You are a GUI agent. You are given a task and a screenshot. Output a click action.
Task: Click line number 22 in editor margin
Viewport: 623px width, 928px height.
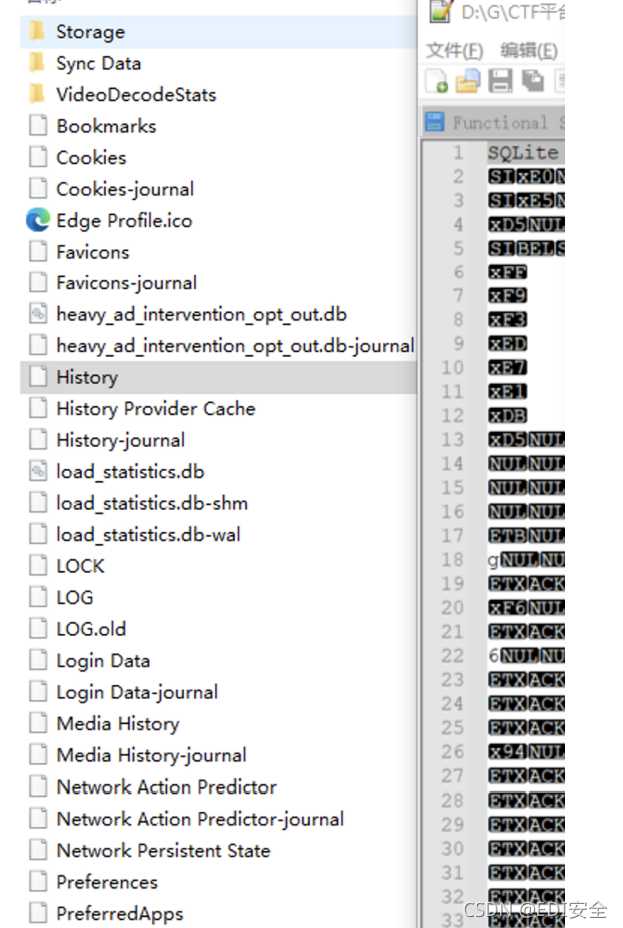click(x=452, y=655)
